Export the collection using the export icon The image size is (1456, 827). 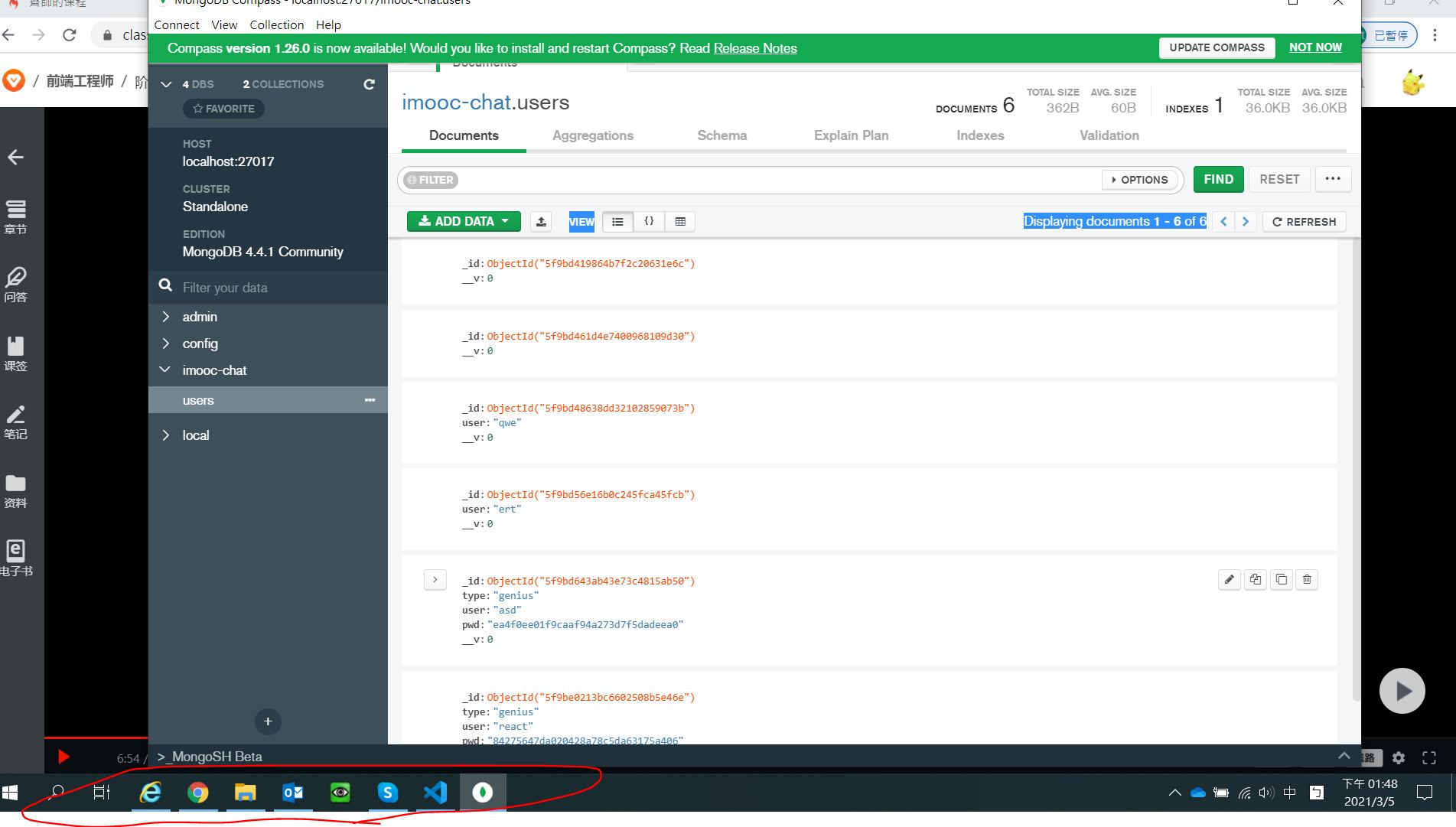tap(541, 222)
